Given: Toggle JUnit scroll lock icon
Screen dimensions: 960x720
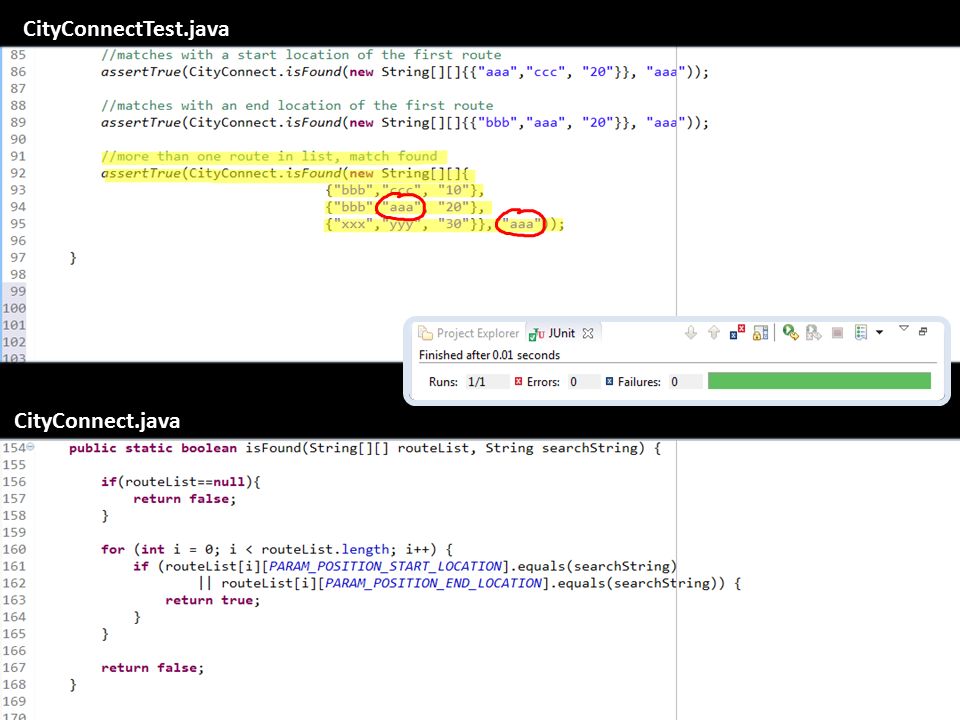Looking at the screenshot, I should (760, 332).
